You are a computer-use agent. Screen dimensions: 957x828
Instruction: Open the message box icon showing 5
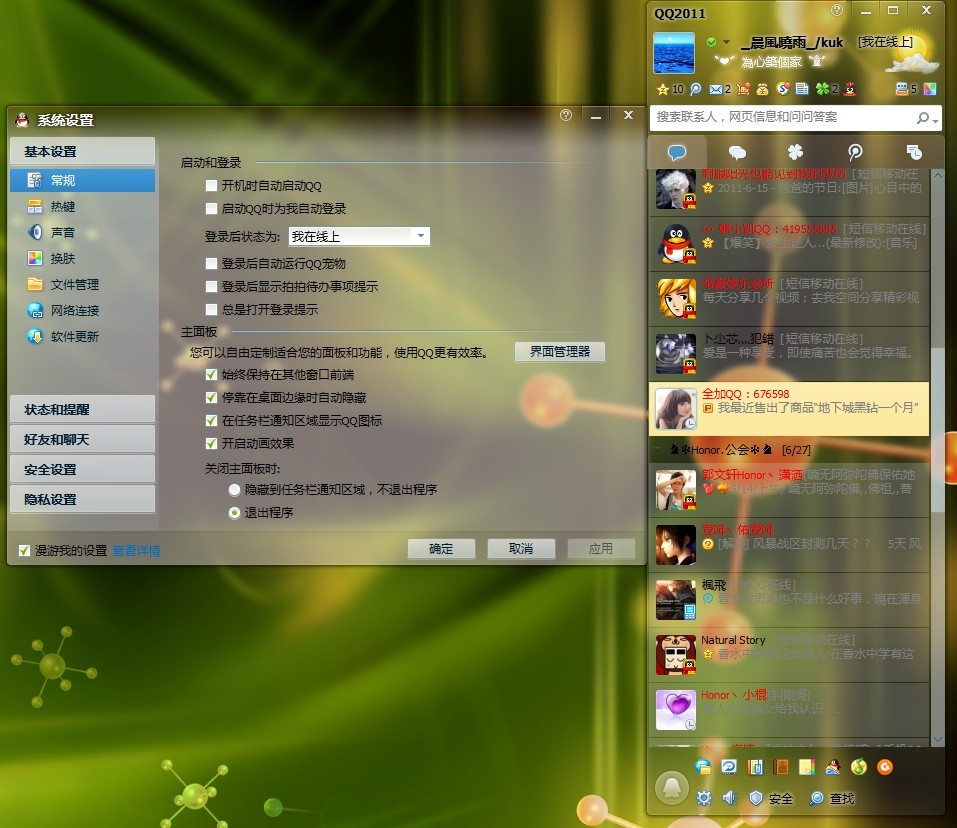tap(901, 89)
